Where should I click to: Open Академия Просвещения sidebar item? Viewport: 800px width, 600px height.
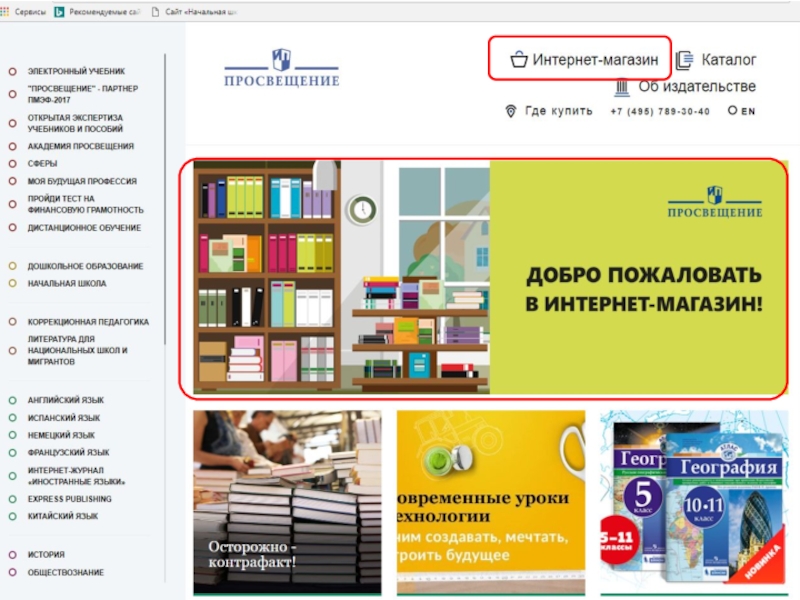(80, 146)
